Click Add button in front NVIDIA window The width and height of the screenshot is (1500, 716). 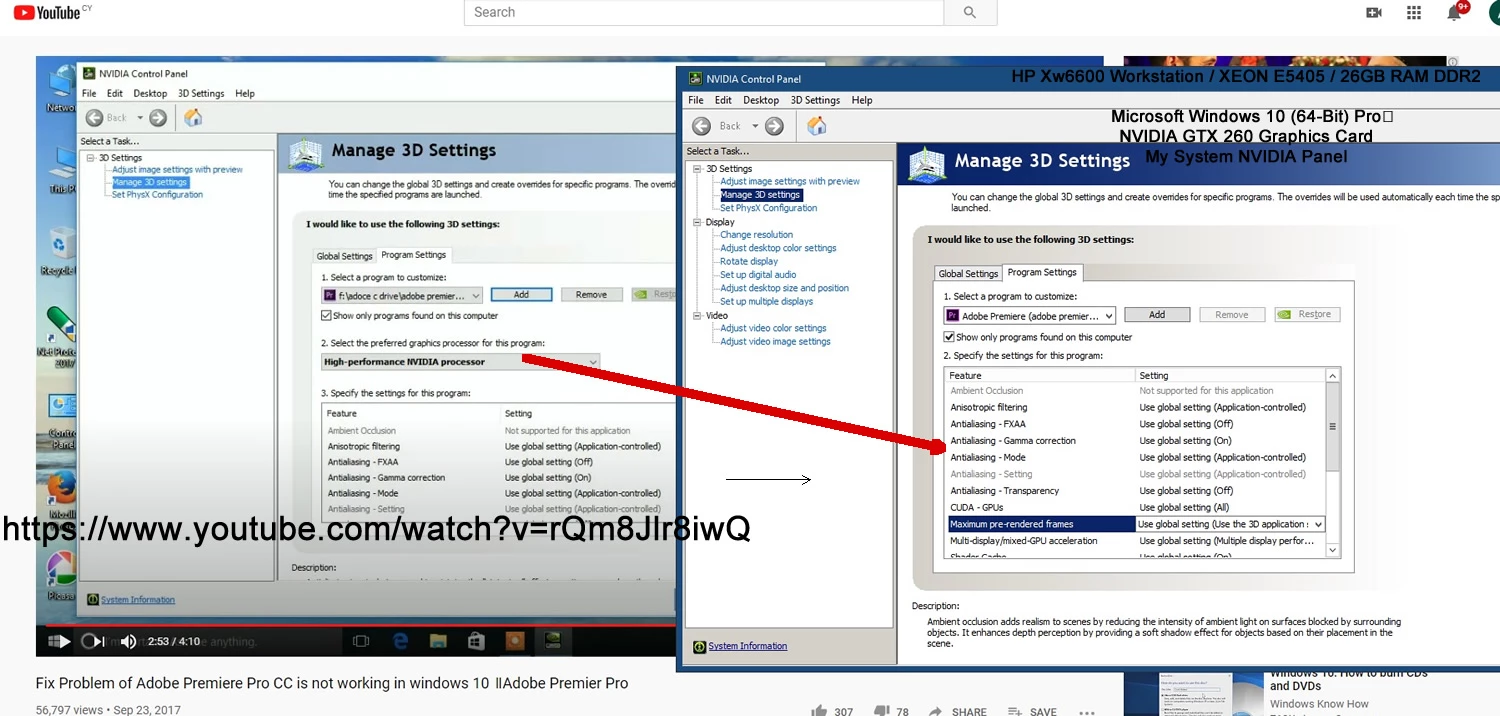pyautogui.click(x=1157, y=314)
